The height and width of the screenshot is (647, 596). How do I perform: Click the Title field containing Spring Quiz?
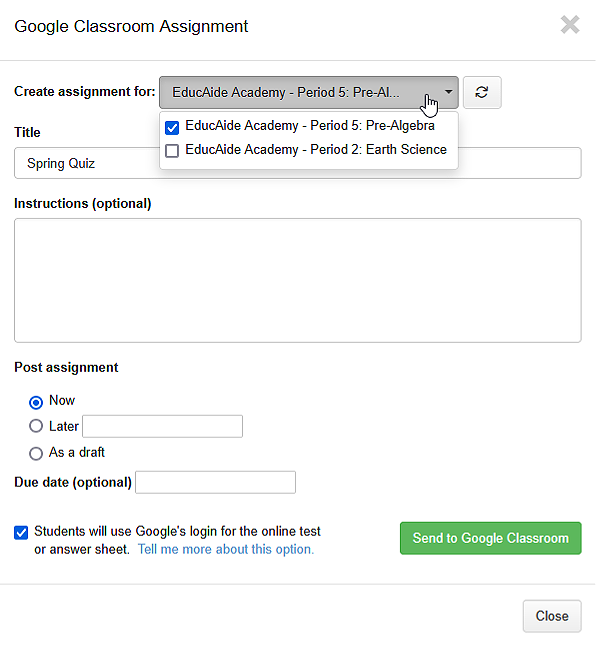click(x=298, y=163)
